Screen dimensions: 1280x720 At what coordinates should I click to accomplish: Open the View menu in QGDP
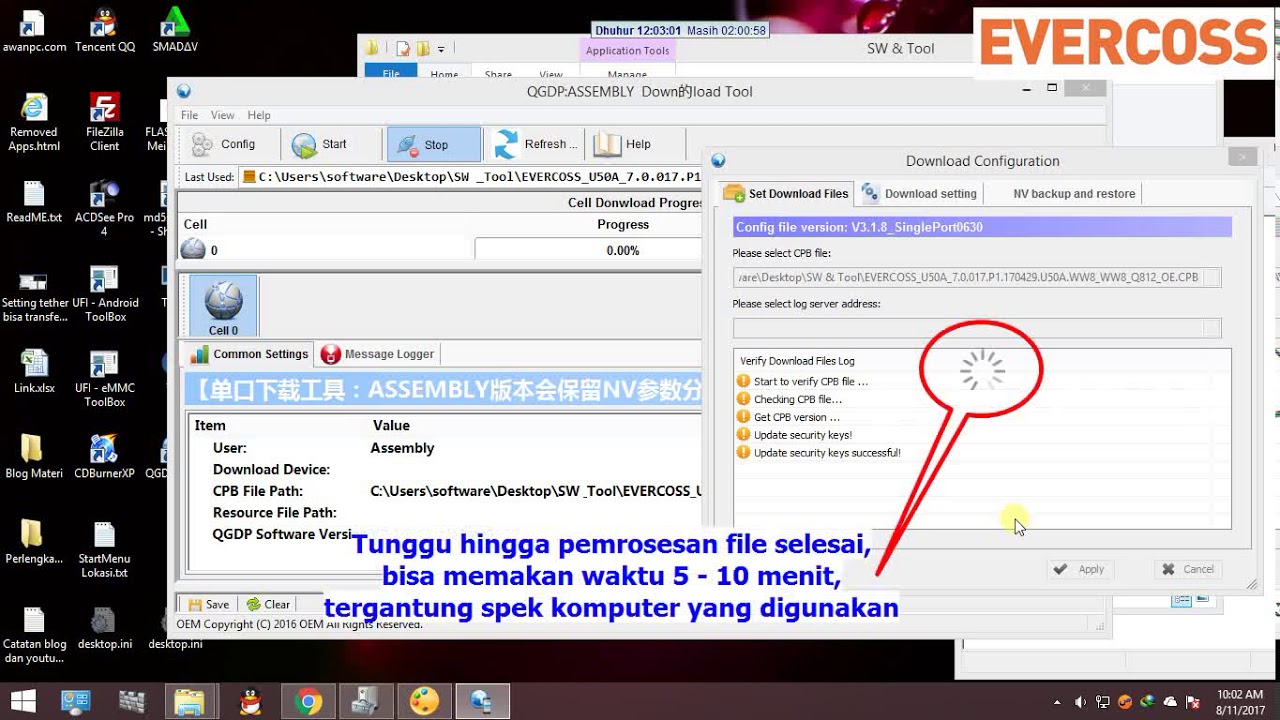point(222,115)
